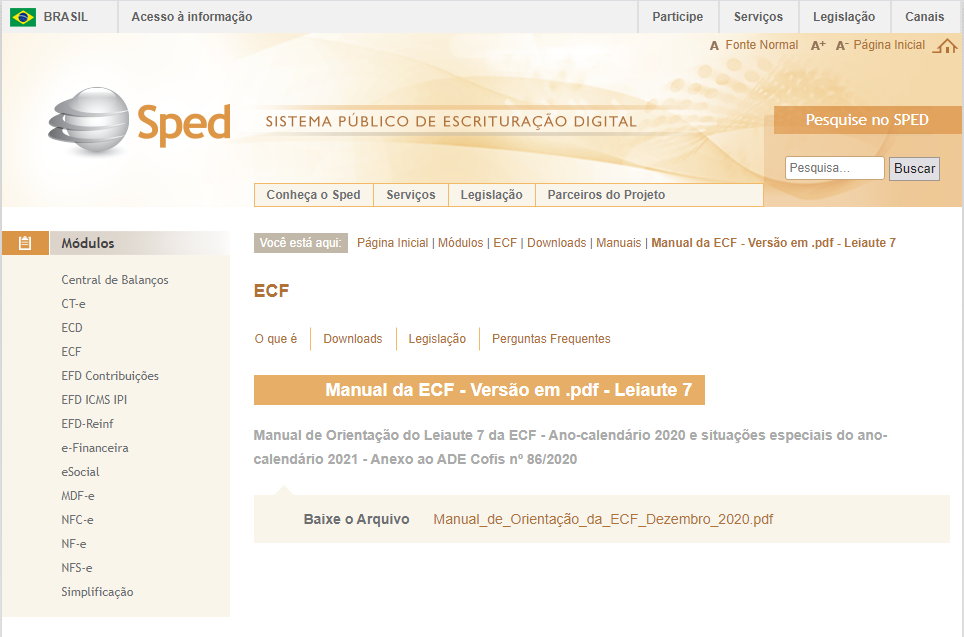Open the EFD ICMS IPI module

tap(94, 400)
